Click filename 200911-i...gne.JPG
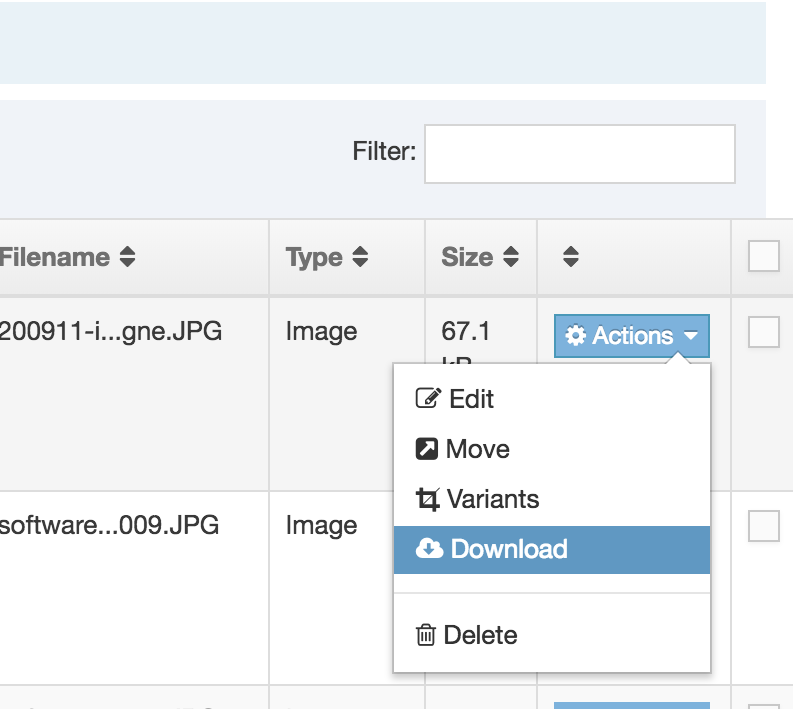Image resolution: width=793 pixels, height=709 pixels. coord(111,332)
